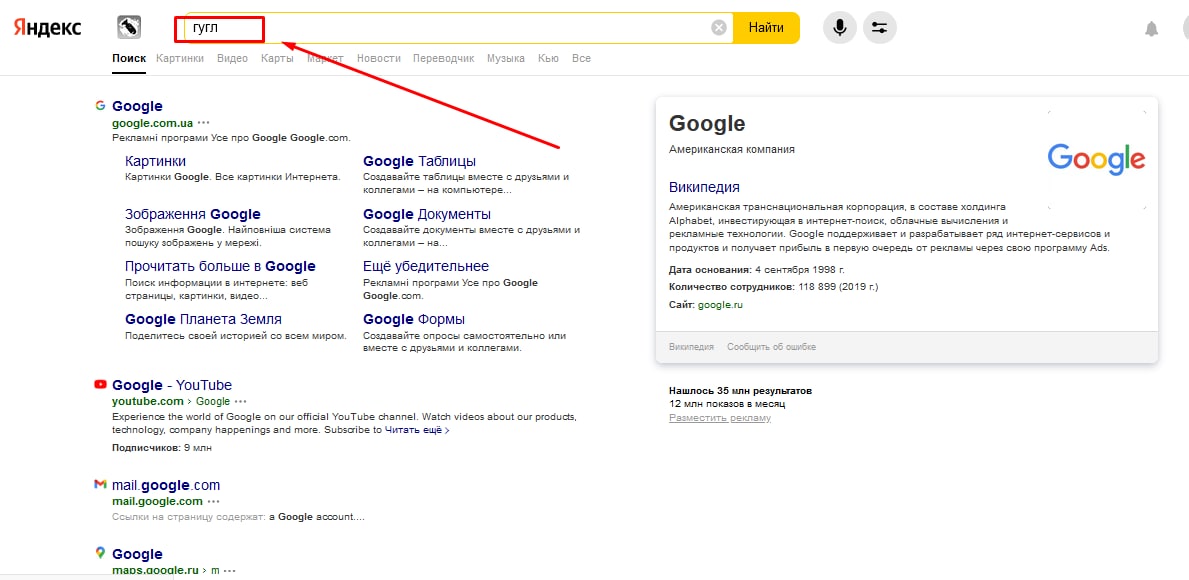Click the Google favicon of first result
This screenshot has width=1189, height=580.
100,105
